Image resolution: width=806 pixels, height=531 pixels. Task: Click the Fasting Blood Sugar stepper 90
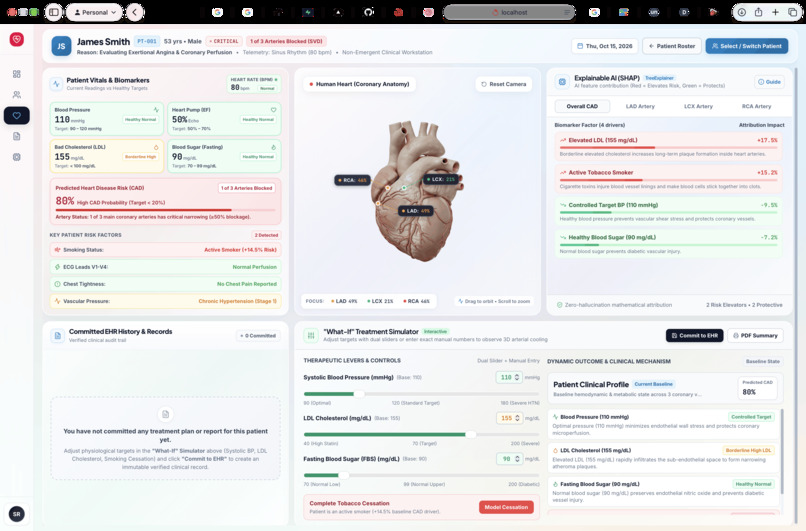point(509,459)
